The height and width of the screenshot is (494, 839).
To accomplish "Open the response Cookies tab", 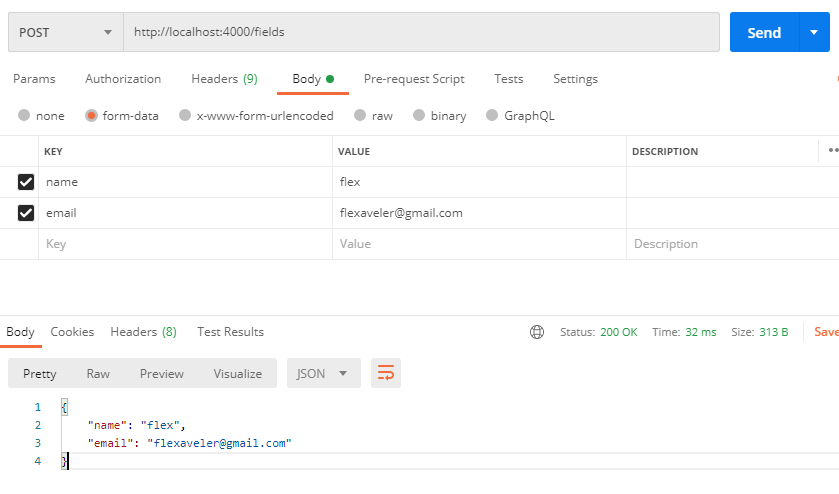I will click(x=72, y=332).
